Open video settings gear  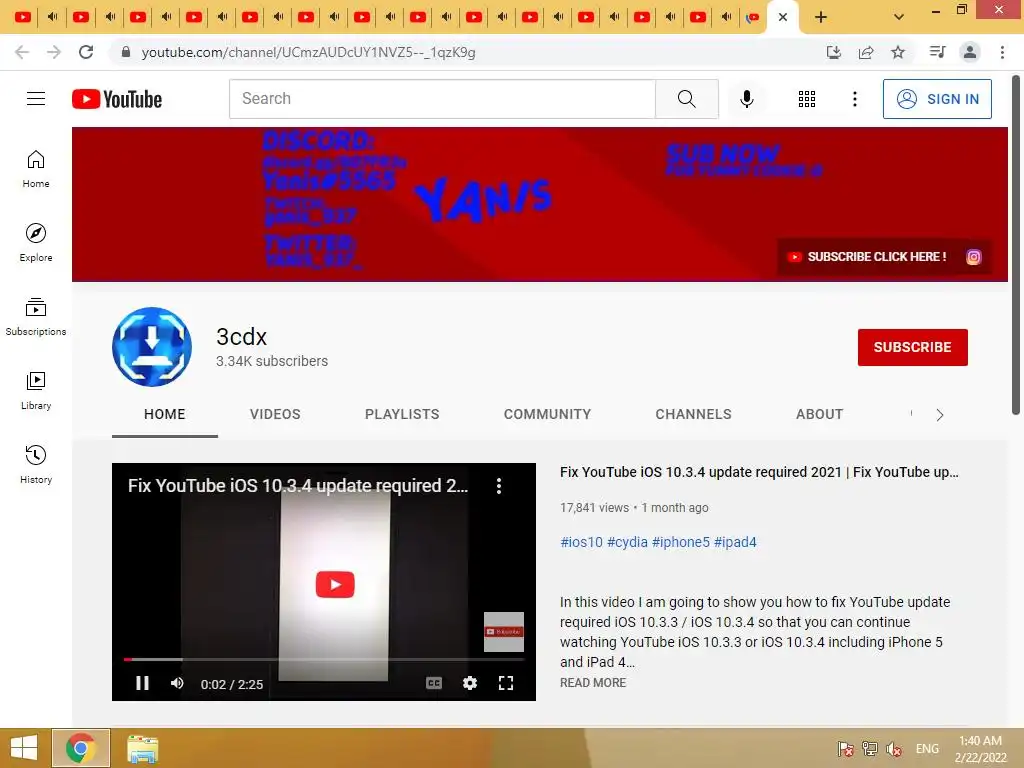[x=470, y=683]
